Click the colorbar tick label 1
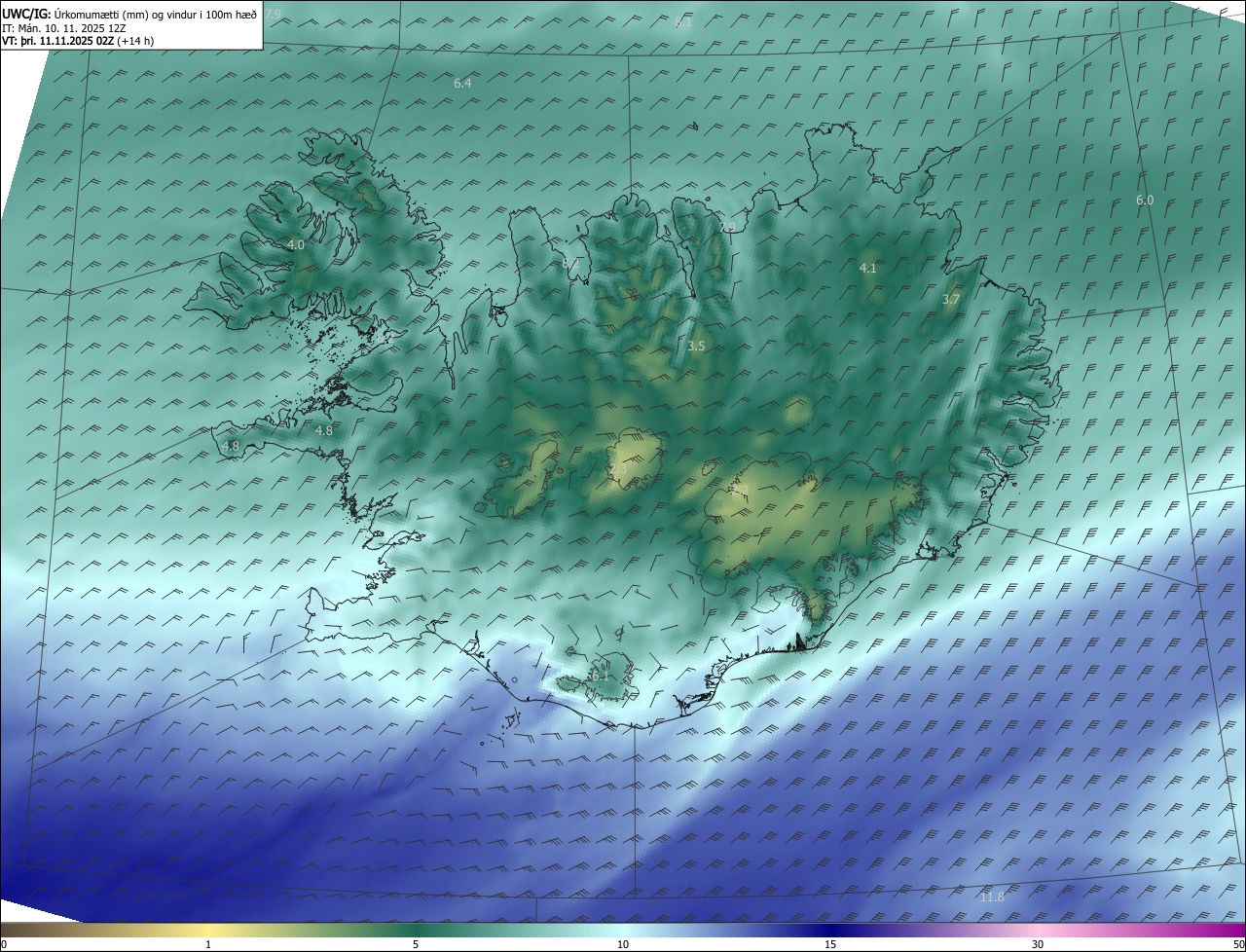 208,944
